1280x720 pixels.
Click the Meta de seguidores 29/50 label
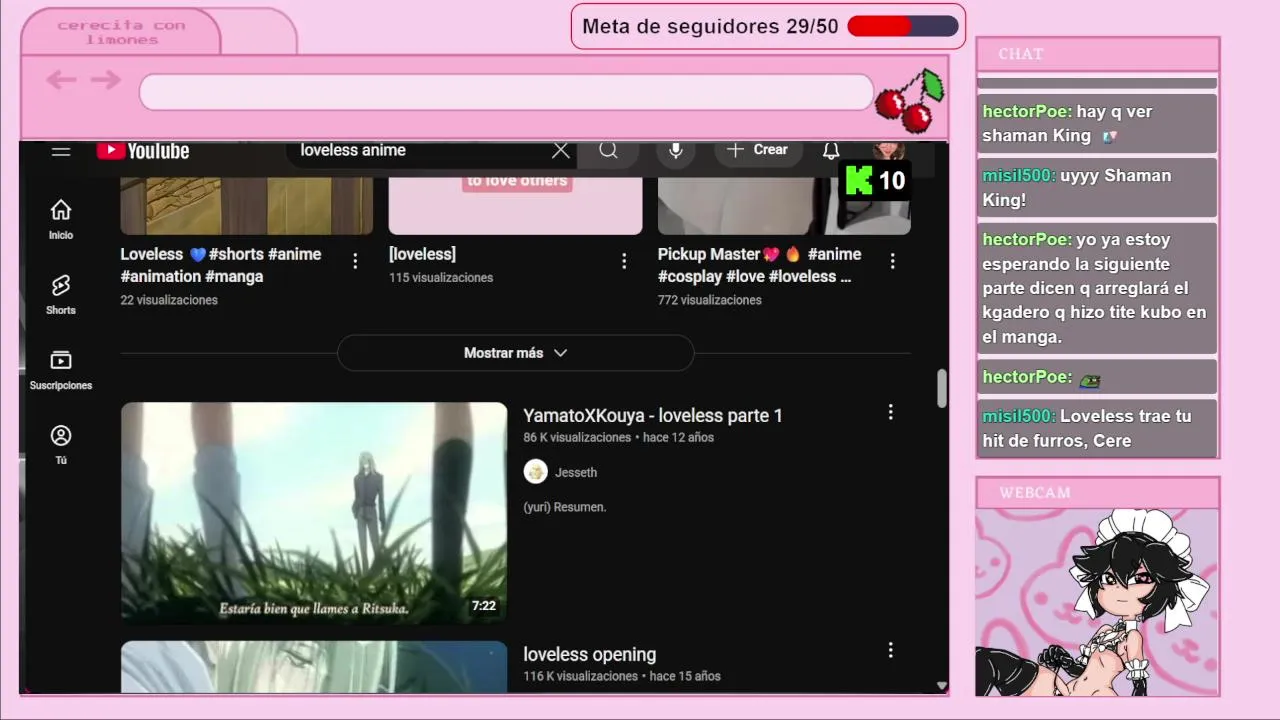(710, 27)
